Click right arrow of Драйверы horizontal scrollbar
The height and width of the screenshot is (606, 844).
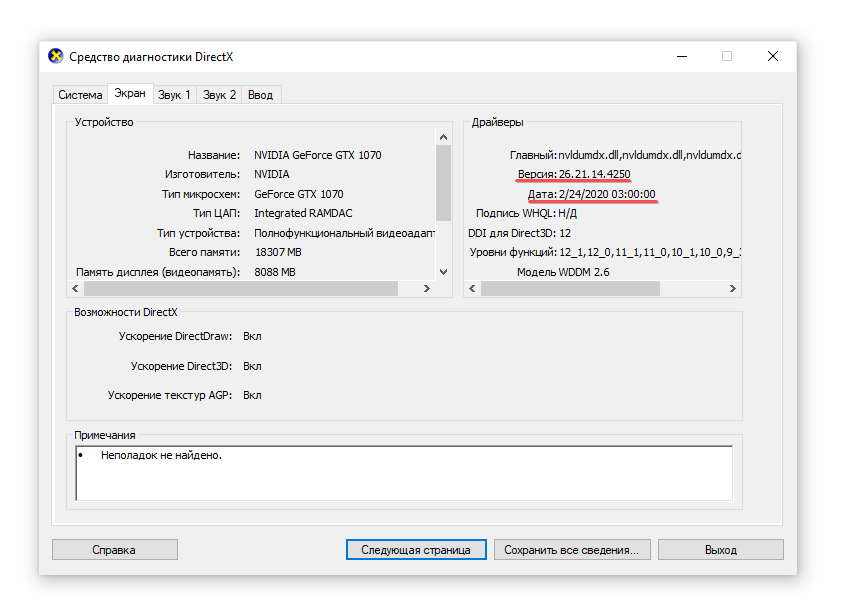tap(733, 288)
